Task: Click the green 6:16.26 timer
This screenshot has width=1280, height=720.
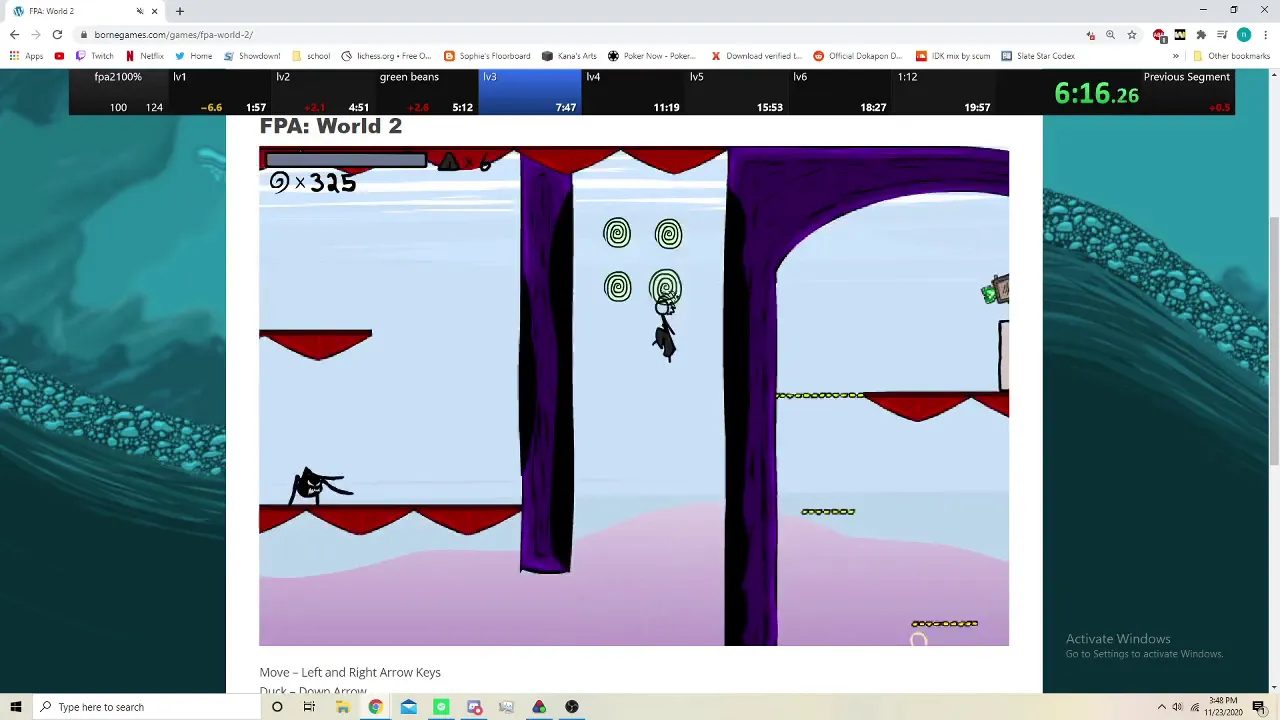Action: [1096, 94]
